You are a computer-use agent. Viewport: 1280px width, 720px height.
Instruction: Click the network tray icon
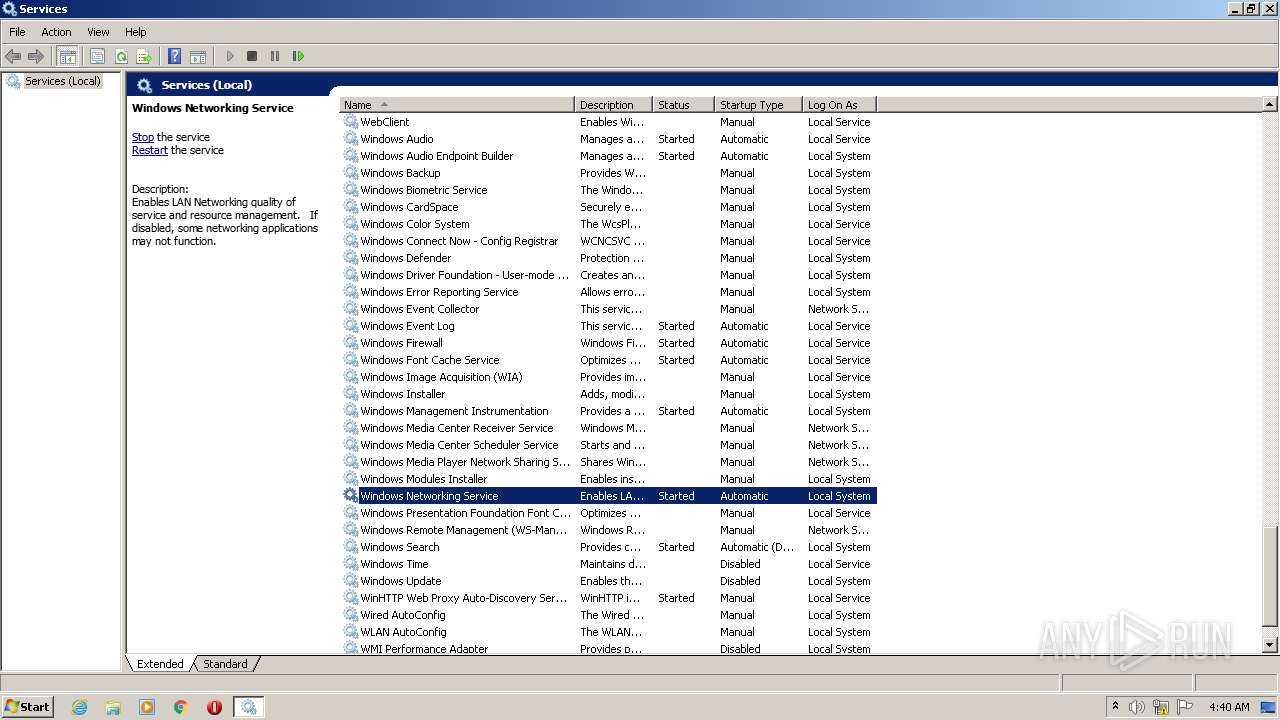(x=1161, y=707)
